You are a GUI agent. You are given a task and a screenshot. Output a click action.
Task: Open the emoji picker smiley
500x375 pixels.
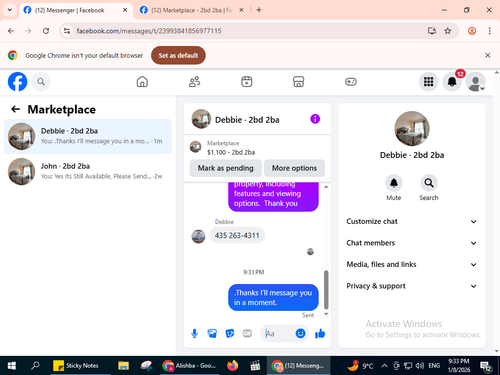click(300, 333)
